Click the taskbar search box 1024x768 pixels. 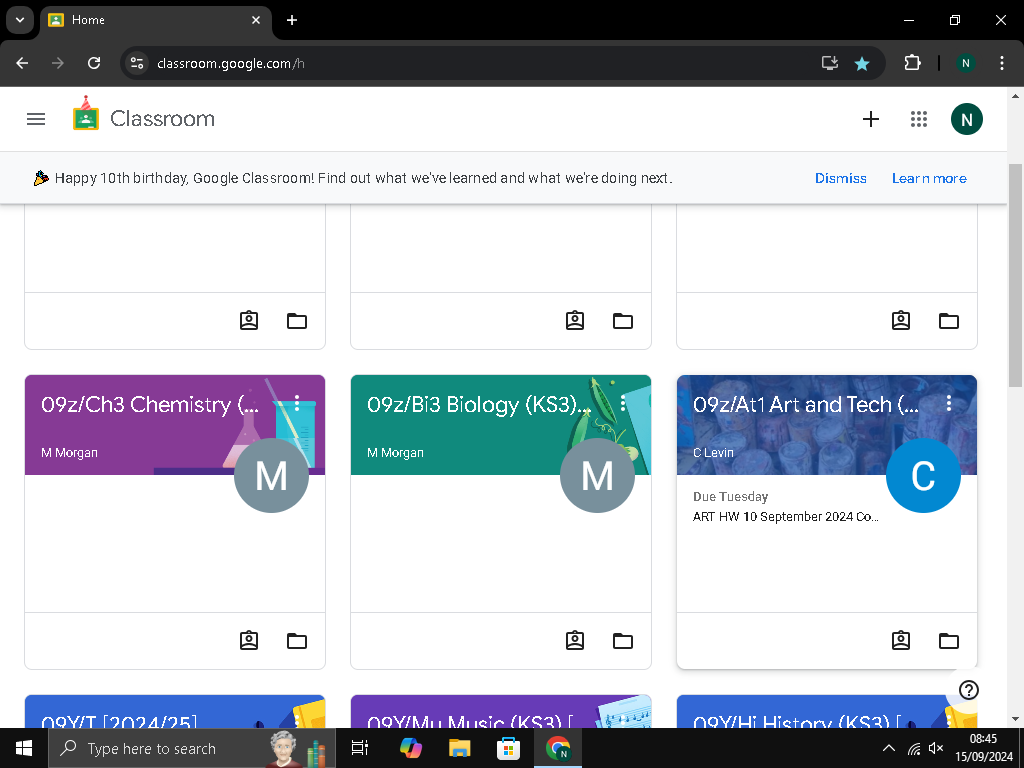tap(192, 748)
